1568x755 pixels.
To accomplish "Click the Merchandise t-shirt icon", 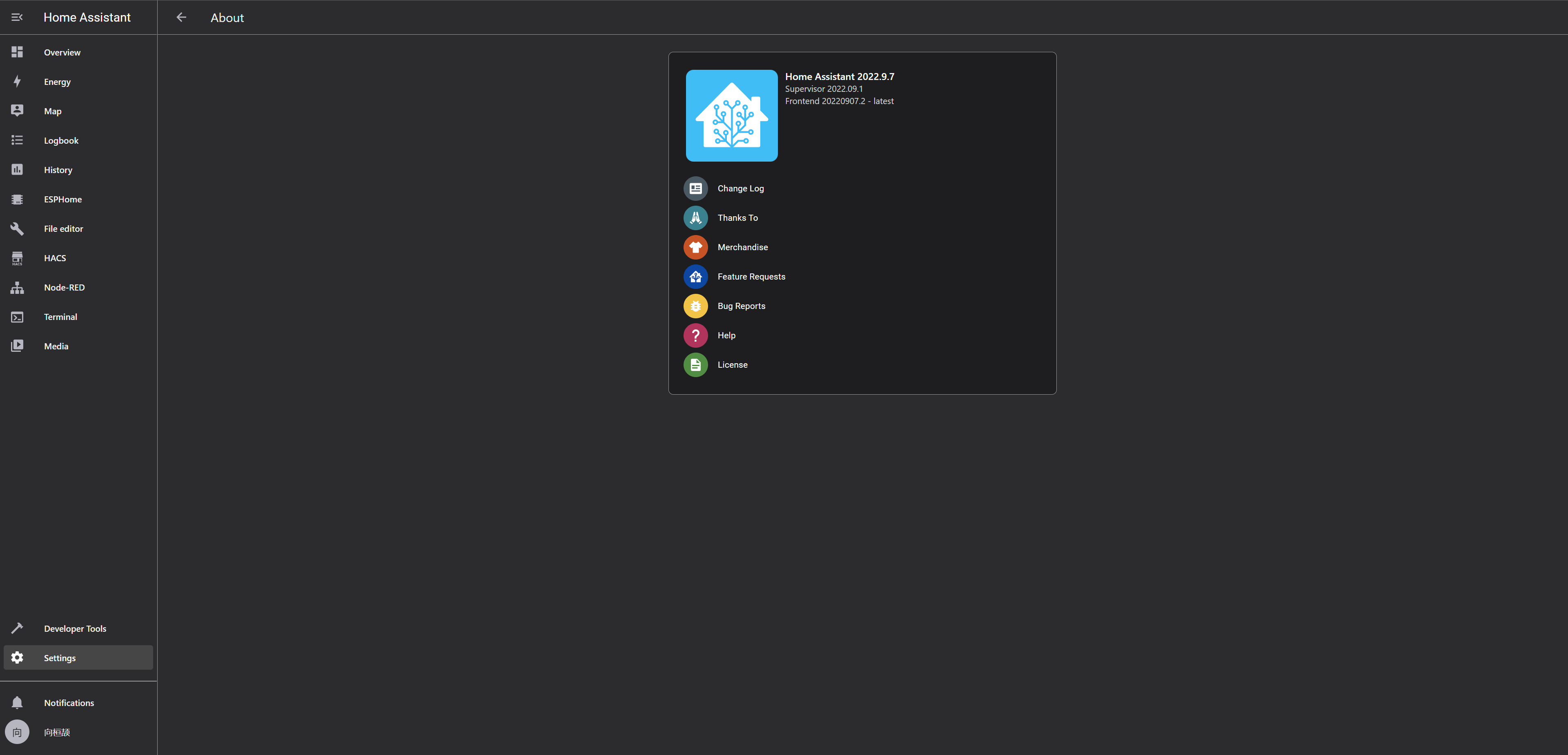I will [x=696, y=247].
